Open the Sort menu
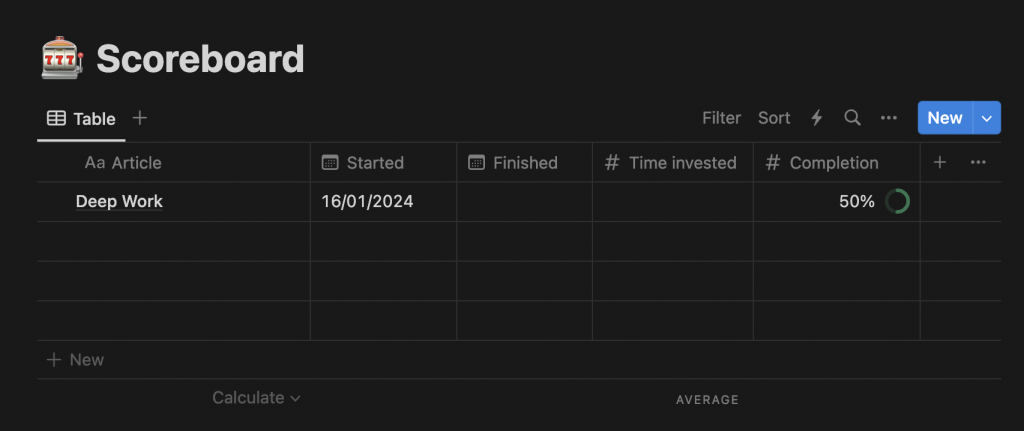1024x431 pixels. 774,118
